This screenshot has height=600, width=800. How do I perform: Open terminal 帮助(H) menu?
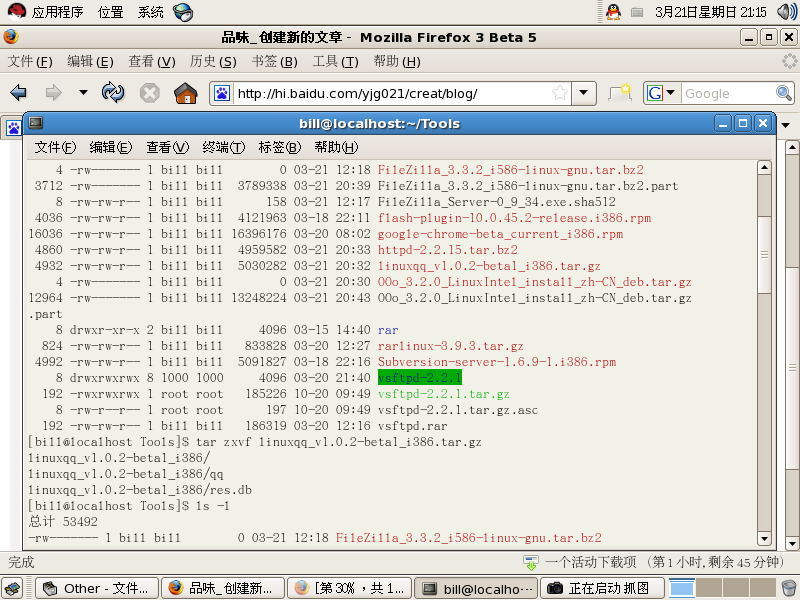[x=336, y=147]
